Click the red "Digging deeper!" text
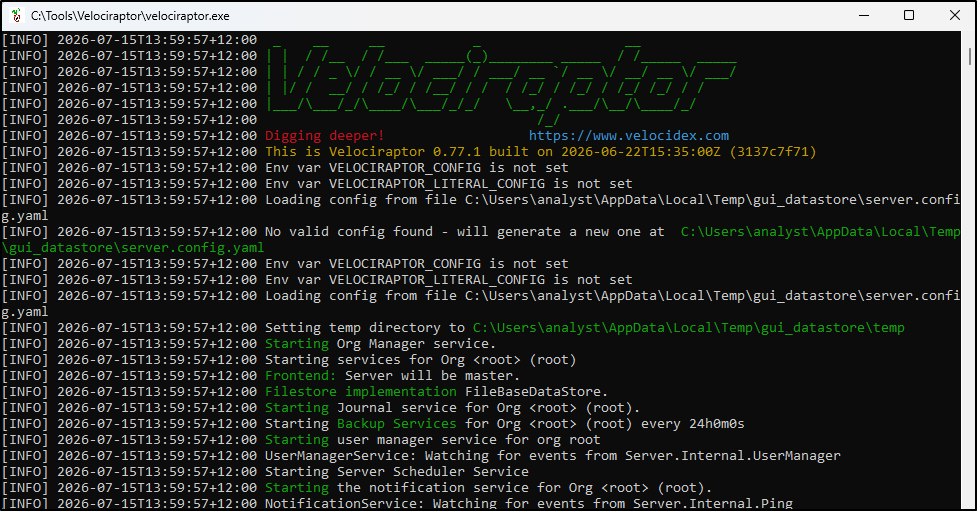Screen dimensions: 977x511 [325, 136]
